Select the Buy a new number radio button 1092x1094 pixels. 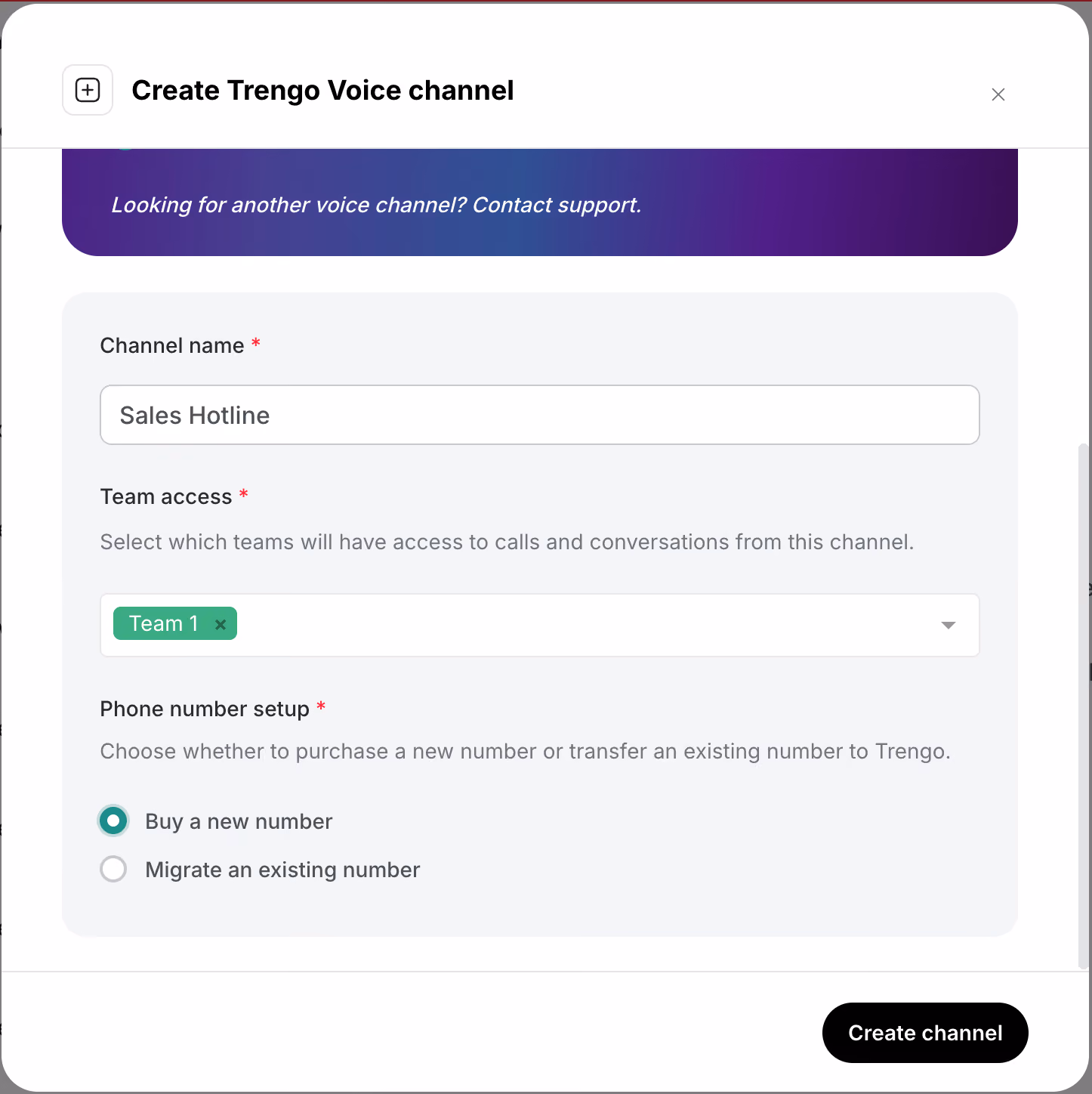point(113,820)
